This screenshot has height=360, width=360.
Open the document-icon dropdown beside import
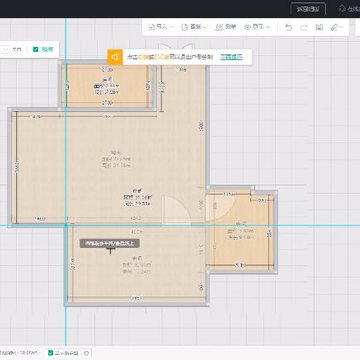193,27
